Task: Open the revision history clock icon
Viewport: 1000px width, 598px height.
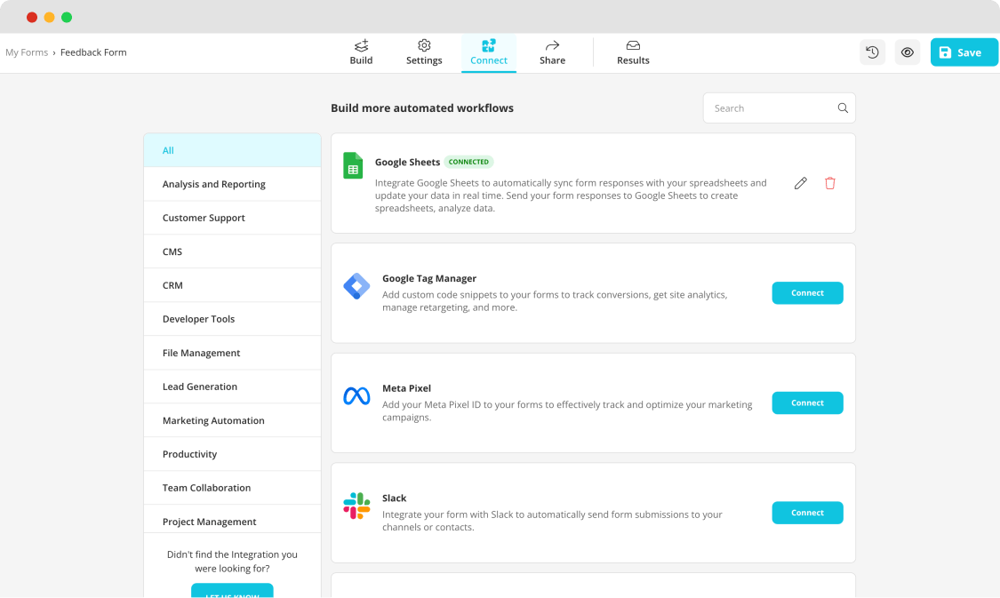Action: (872, 53)
